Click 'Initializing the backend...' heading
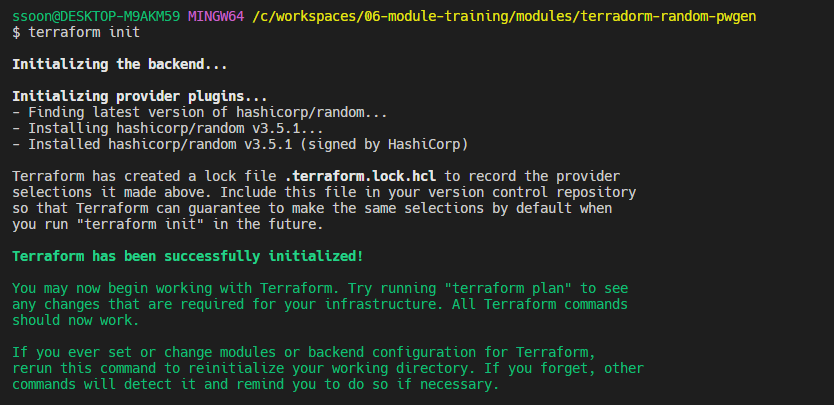Viewport: 834px width, 405px height. 120,64
